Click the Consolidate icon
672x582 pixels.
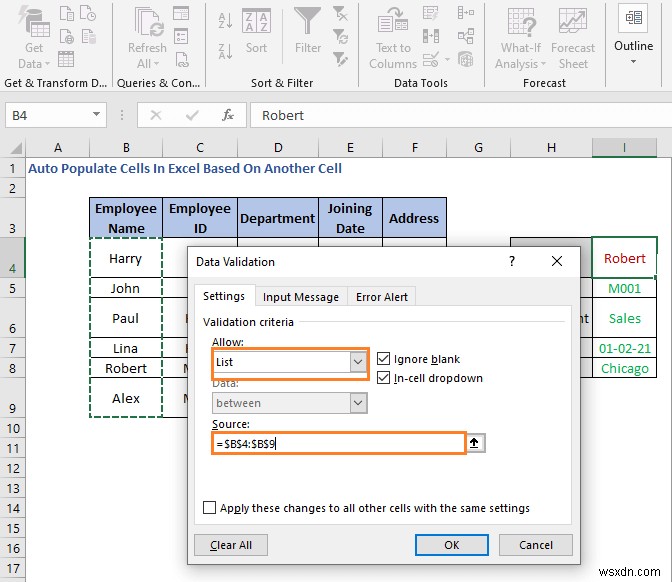pos(465,14)
